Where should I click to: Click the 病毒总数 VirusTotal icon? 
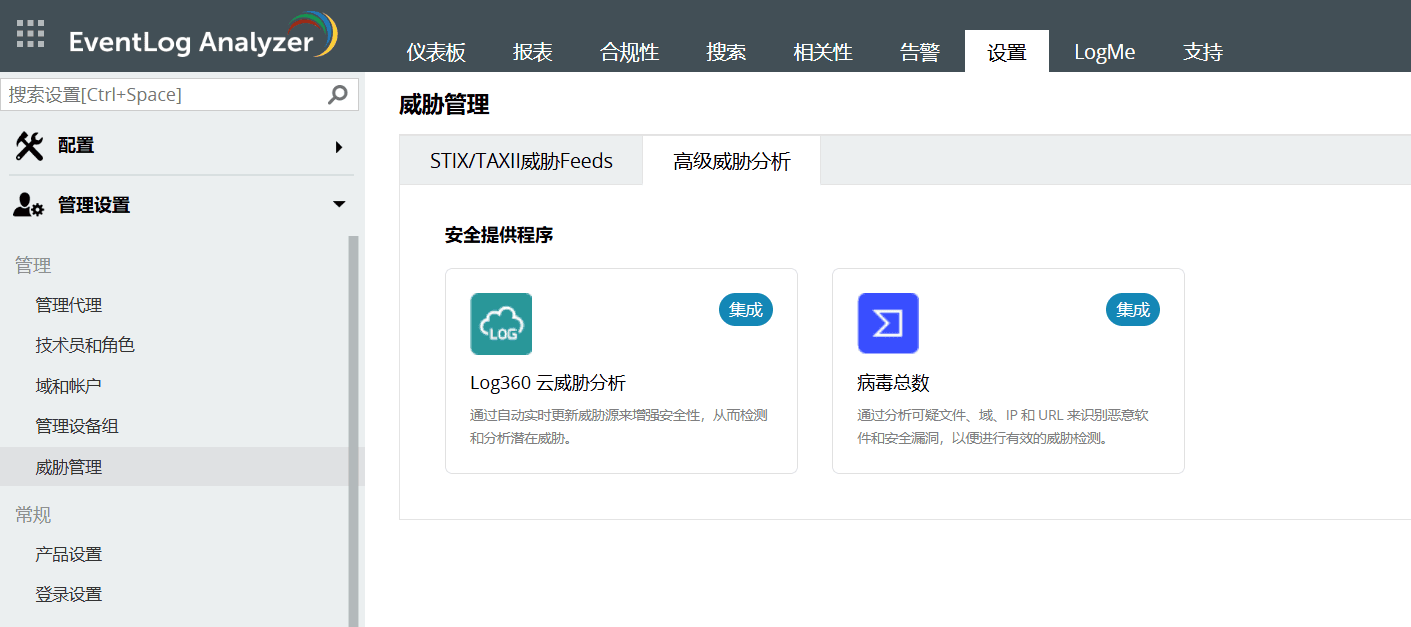888,323
